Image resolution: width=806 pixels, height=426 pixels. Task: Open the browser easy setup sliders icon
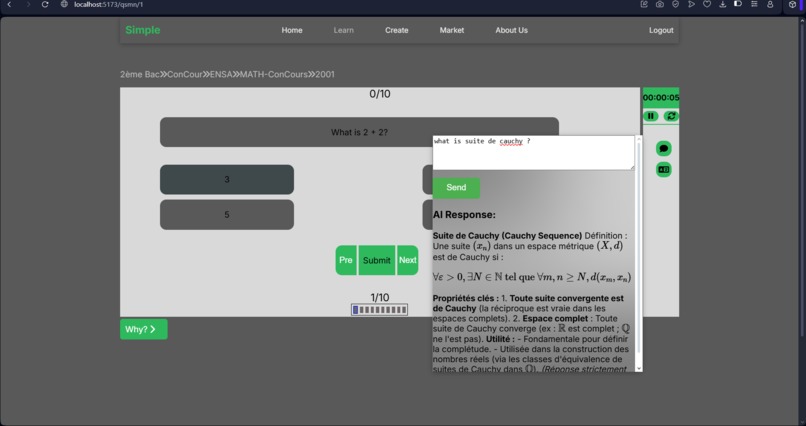[754, 4]
